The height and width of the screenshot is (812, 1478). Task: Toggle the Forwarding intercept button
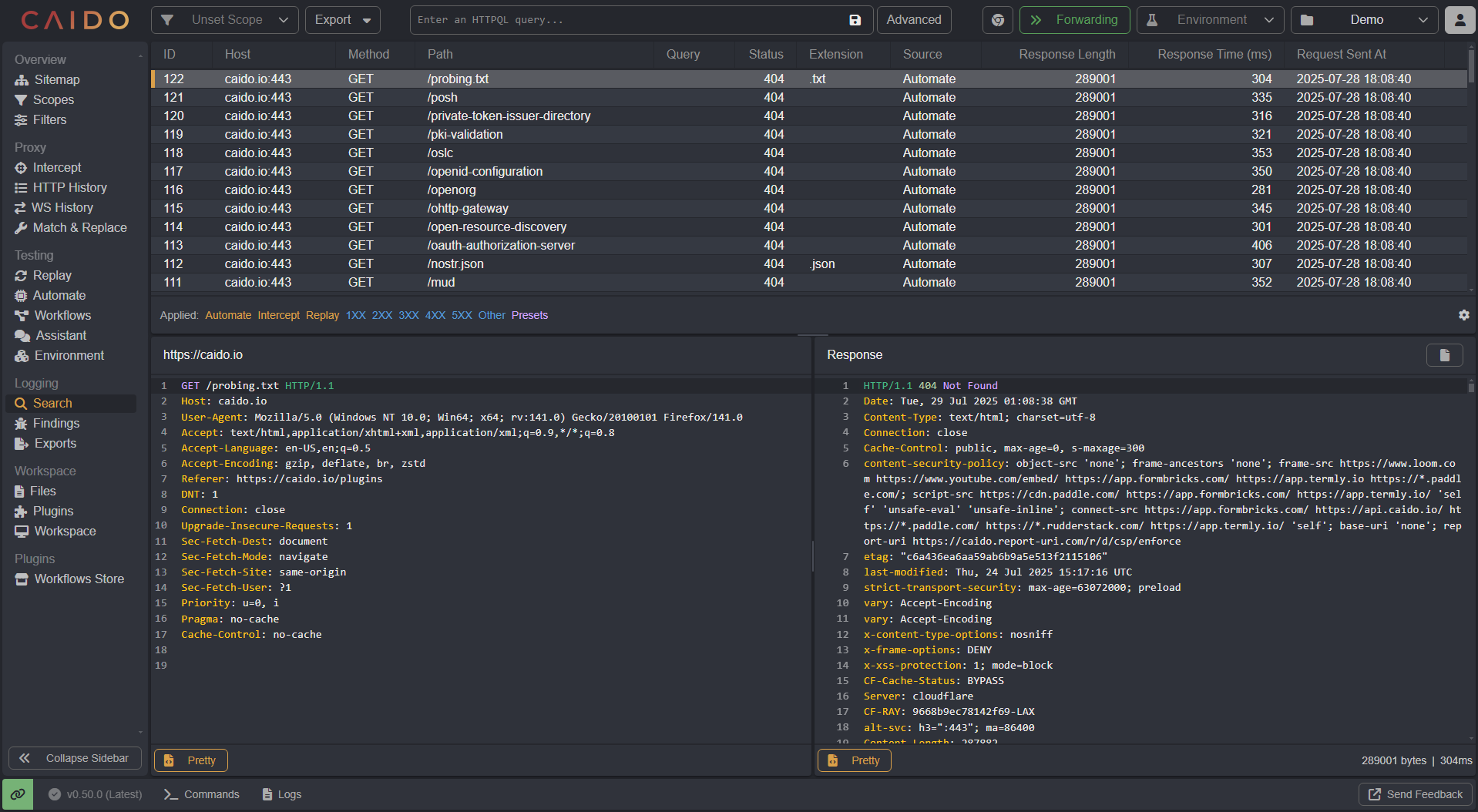click(1074, 20)
